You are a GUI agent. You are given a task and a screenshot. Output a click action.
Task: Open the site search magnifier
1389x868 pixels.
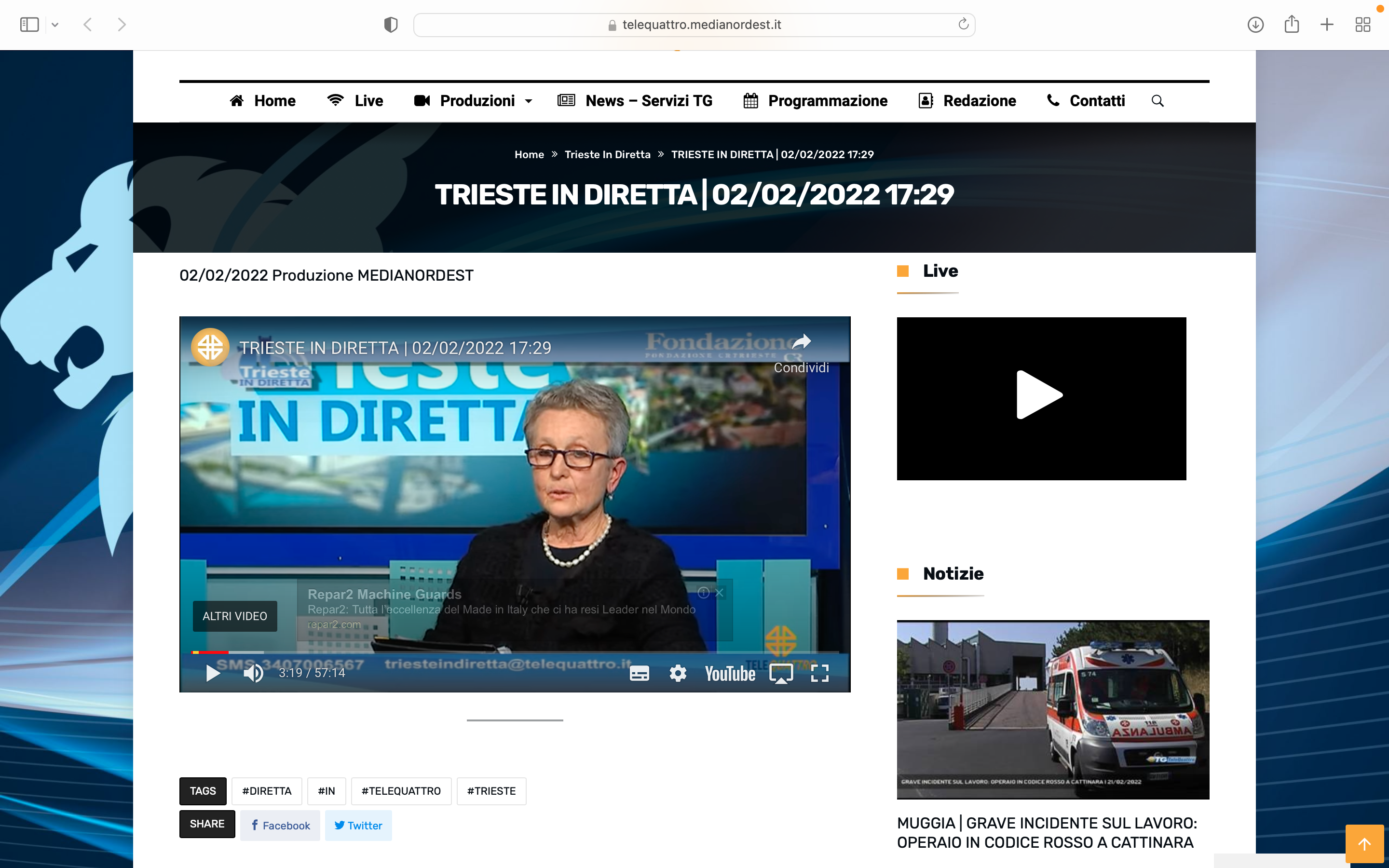[1157, 101]
